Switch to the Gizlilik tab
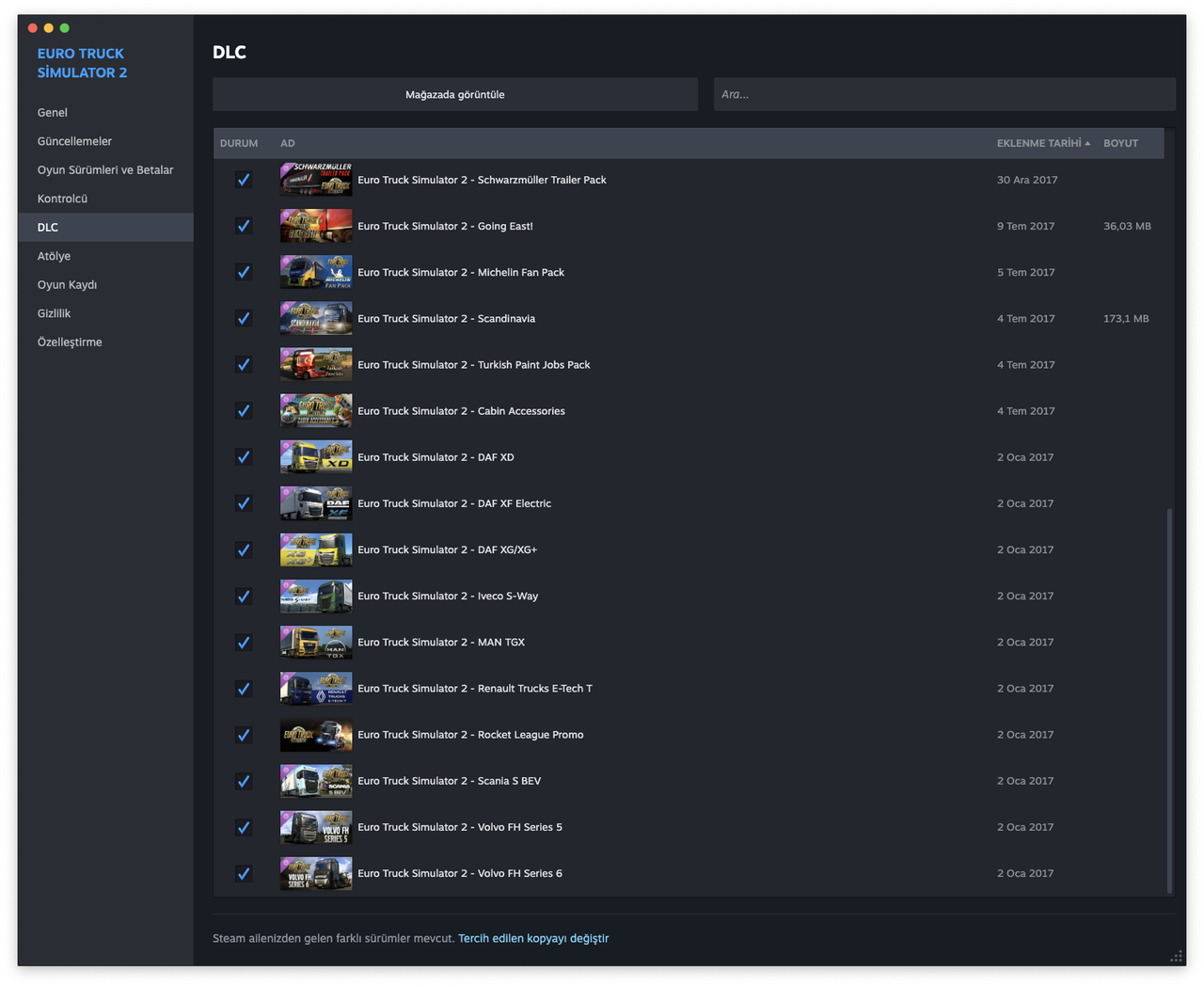1204x987 pixels. click(x=105, y=313)
